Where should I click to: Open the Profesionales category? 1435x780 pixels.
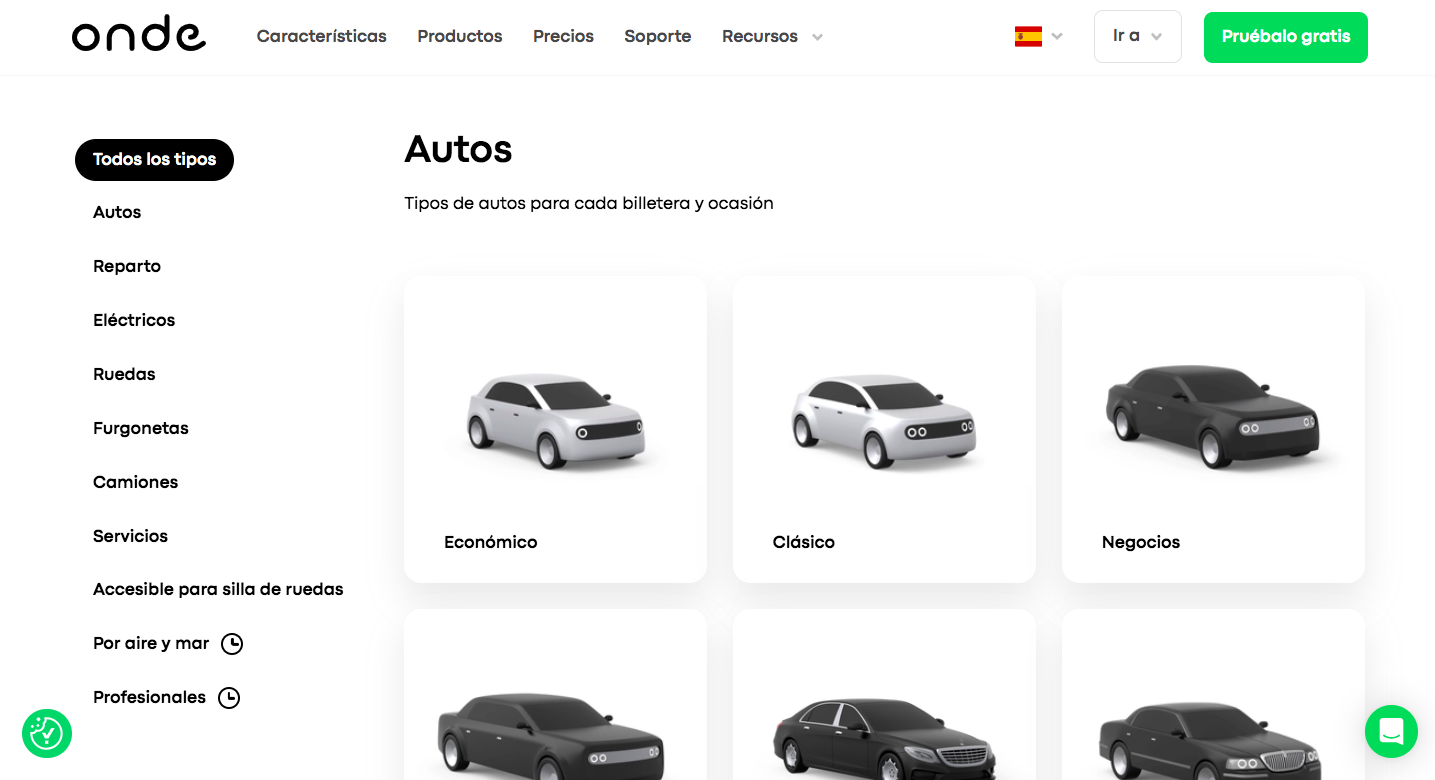[x=149, y=697]
